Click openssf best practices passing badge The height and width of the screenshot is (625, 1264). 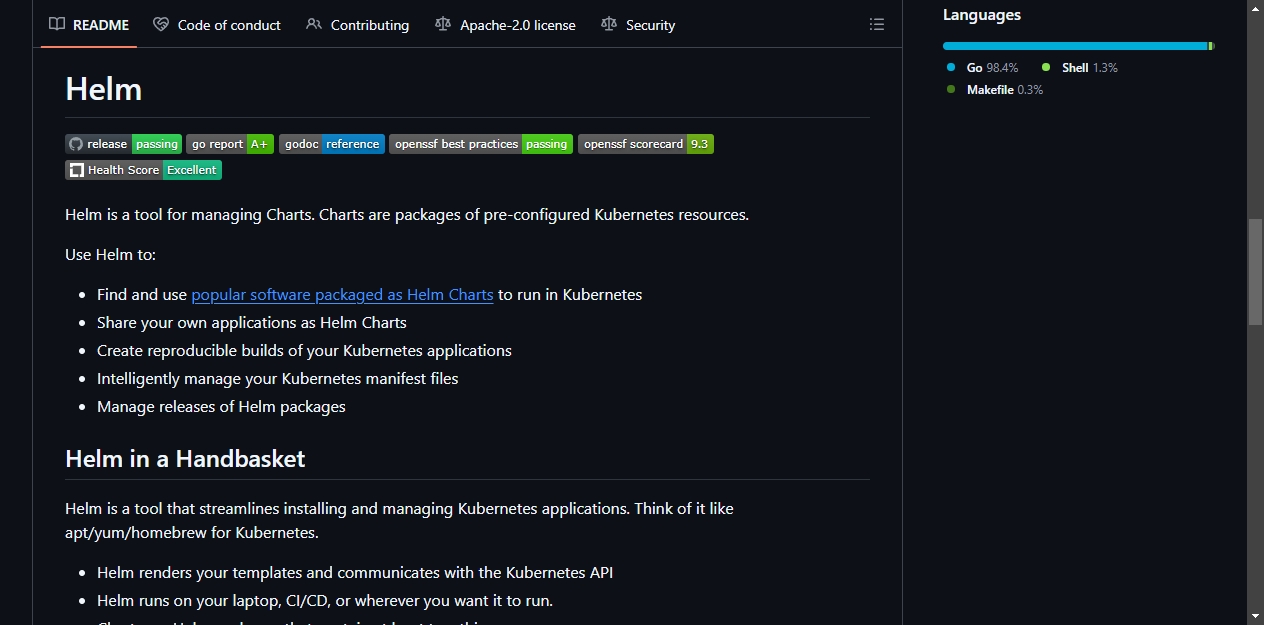tap(481, 144)
